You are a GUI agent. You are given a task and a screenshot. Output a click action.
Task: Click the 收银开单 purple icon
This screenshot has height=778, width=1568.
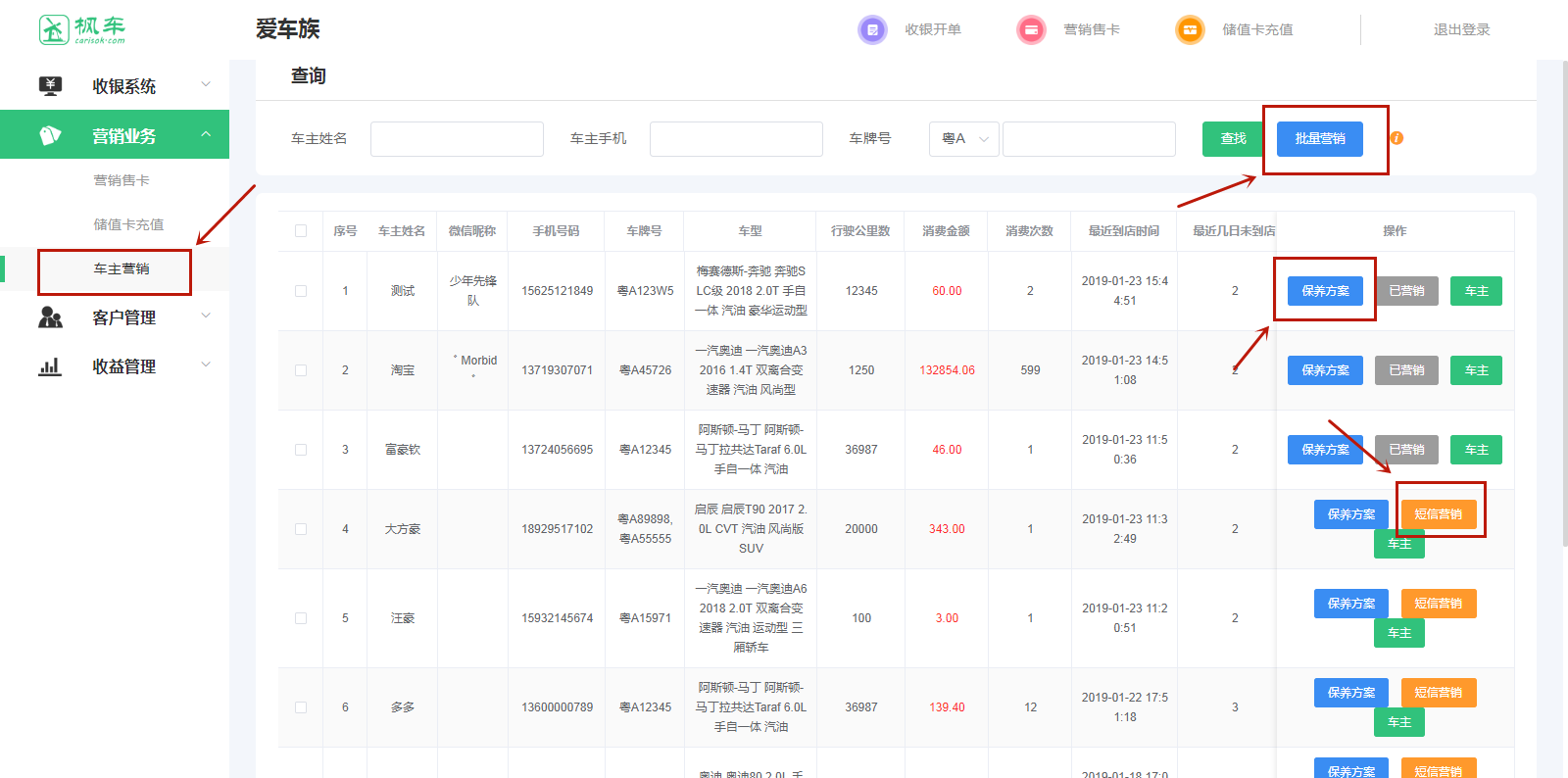pos(871,30)
